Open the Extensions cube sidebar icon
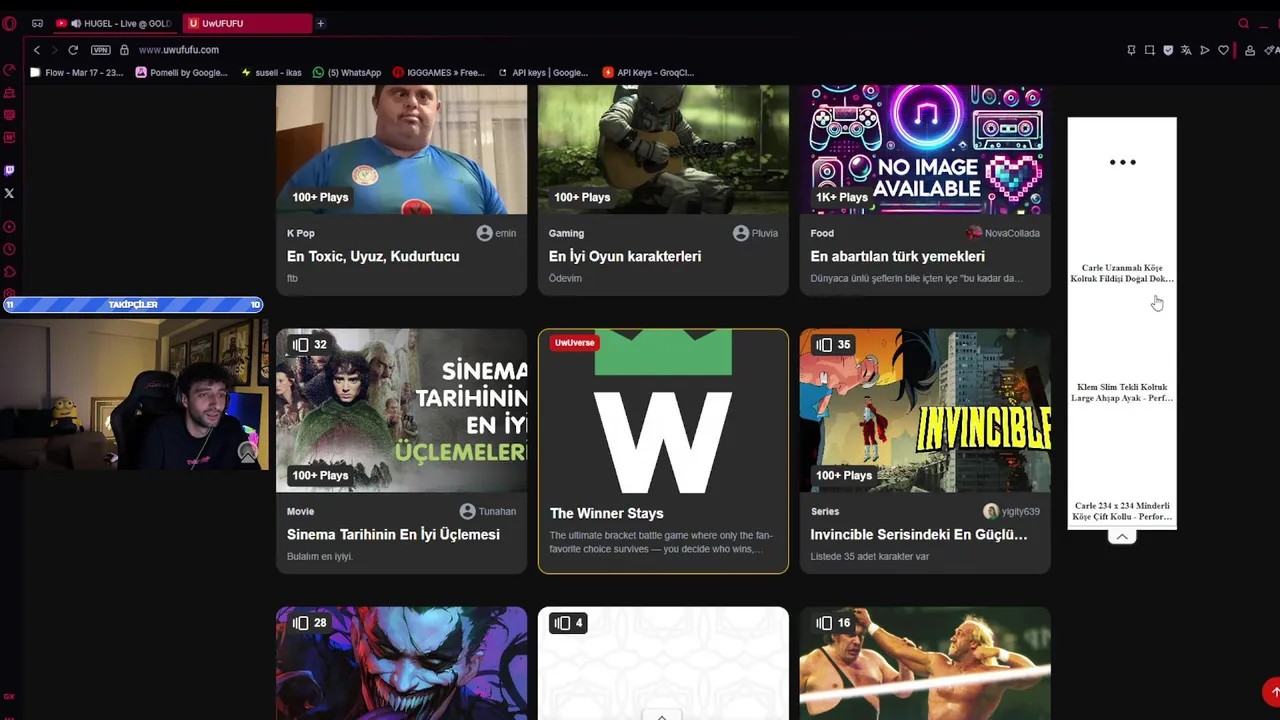This screenshot has height=720, width=1280. [9, 271]
